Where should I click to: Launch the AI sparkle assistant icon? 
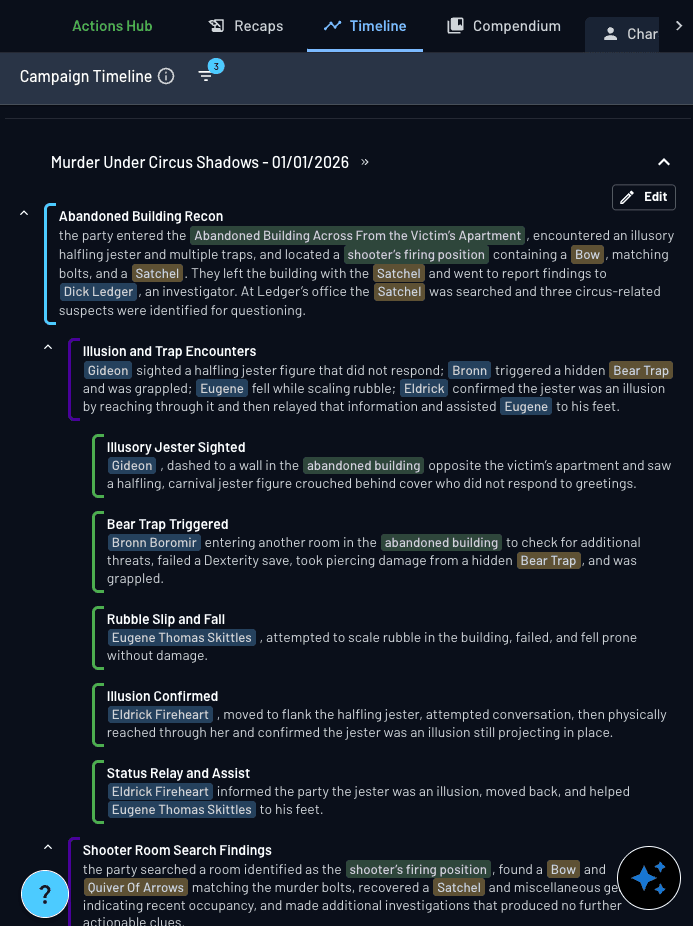click(649, 878)
